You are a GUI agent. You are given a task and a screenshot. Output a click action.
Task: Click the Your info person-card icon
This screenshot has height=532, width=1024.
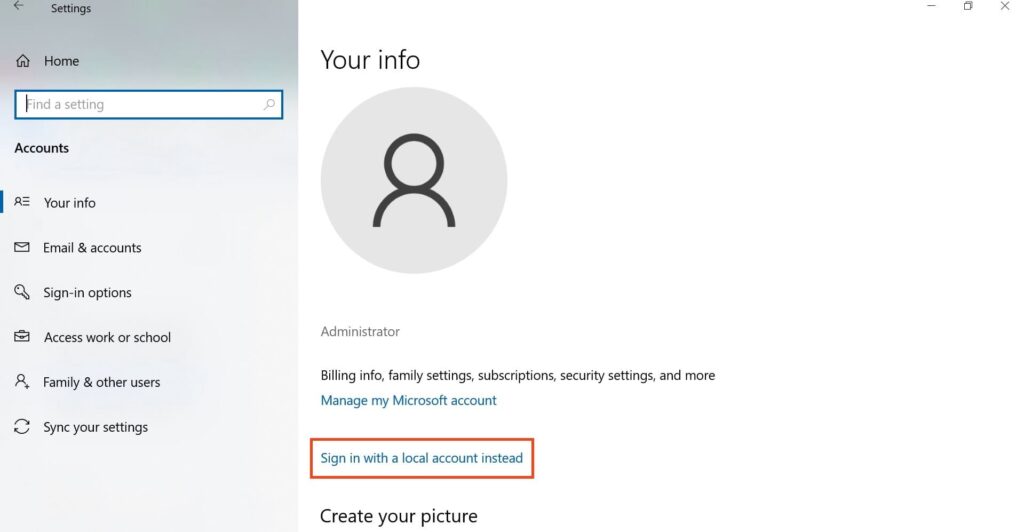coord(22,202)
